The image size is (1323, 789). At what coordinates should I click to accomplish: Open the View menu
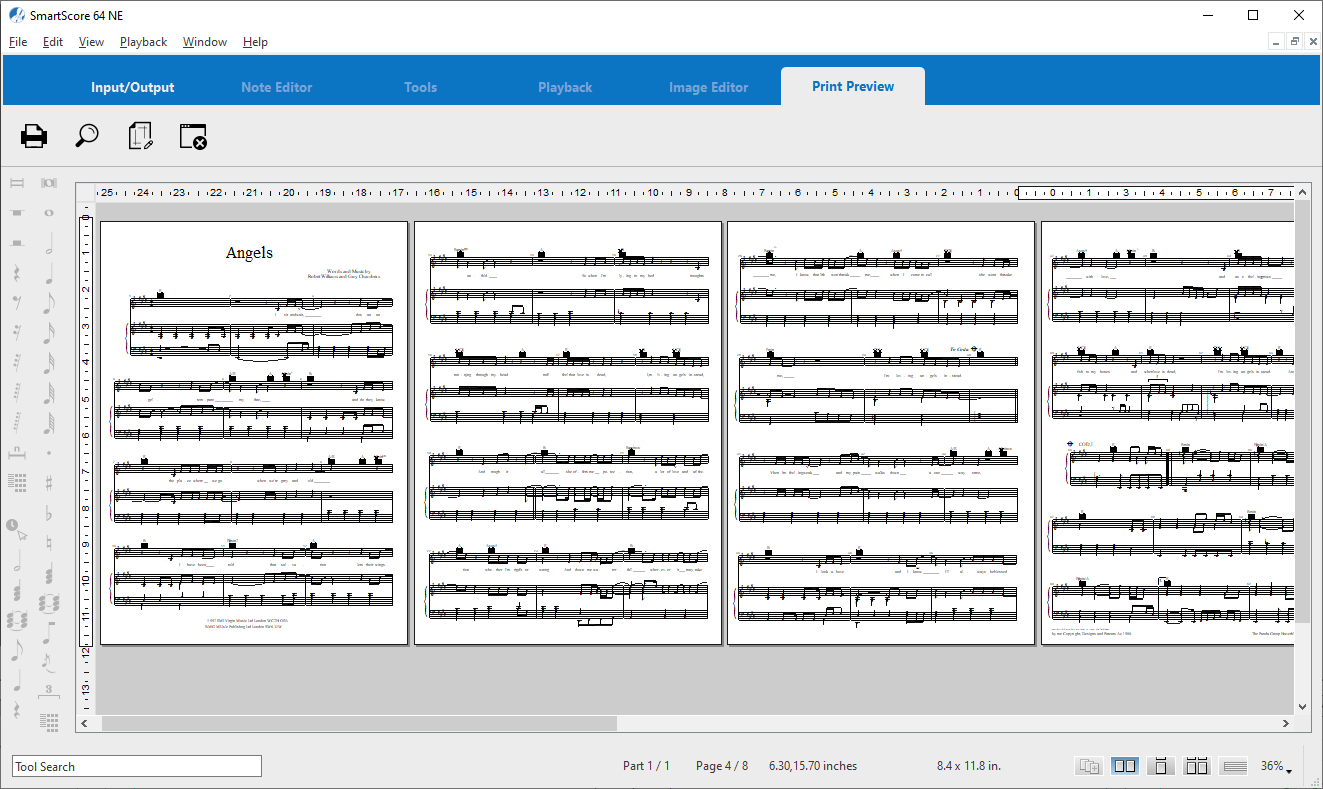pos(91,42)
